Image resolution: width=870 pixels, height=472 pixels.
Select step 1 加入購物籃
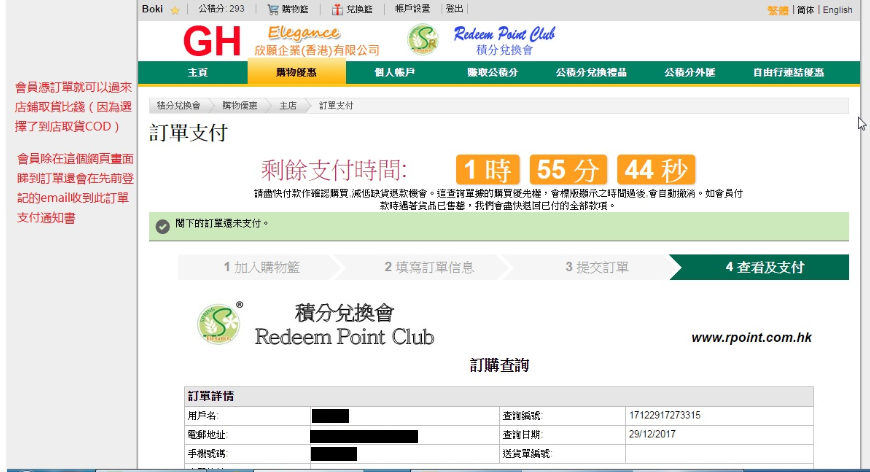(261, 267)
